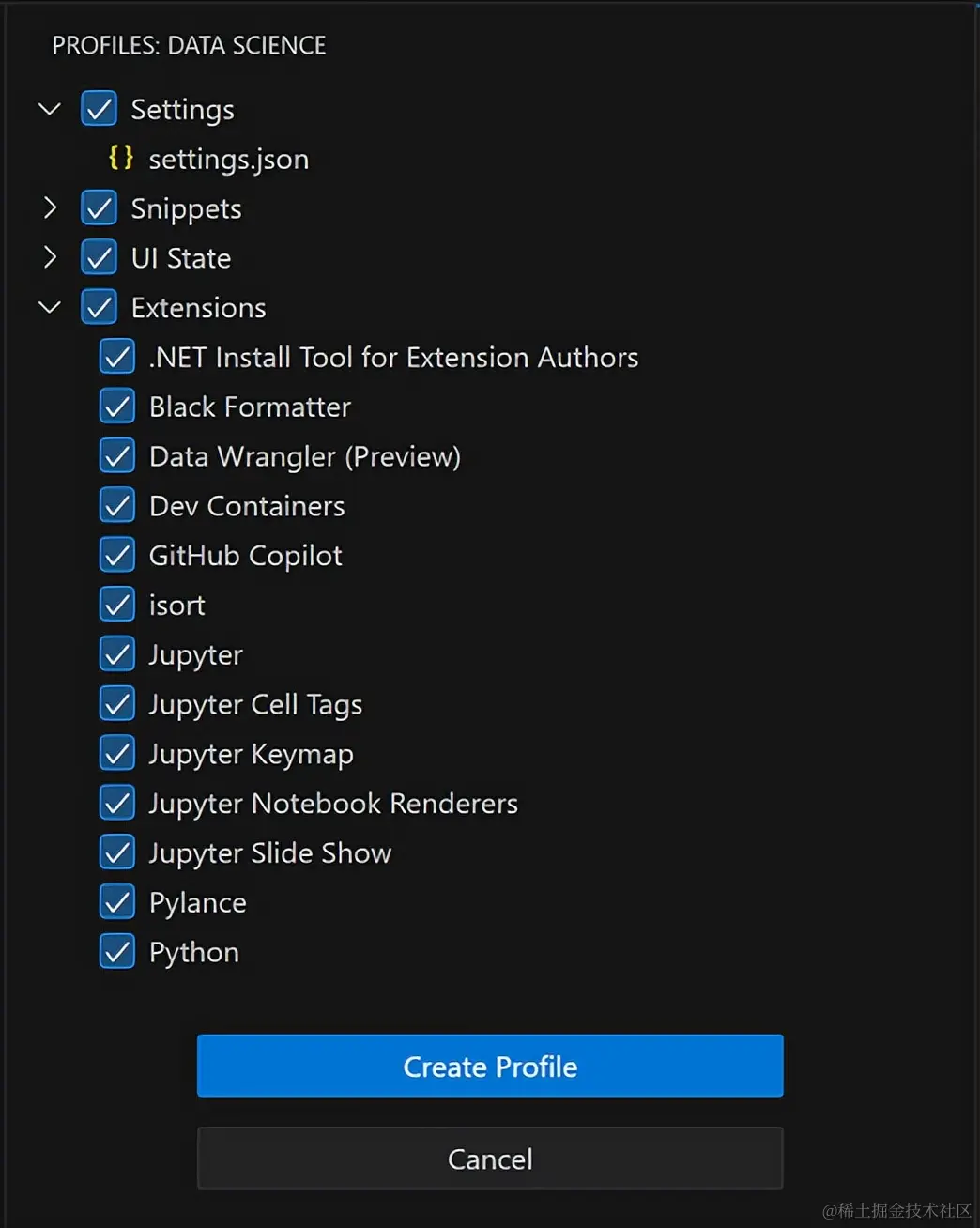Click the .NET Install Tool label
Viewport: 980px width, 1228px height.
point(393,357)
